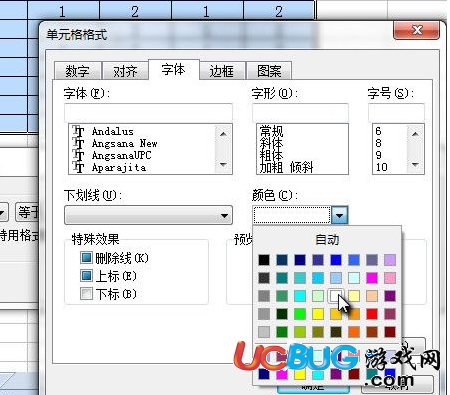
Task: Open the 下划线 underline dropdown
Action: coord(148,215)
